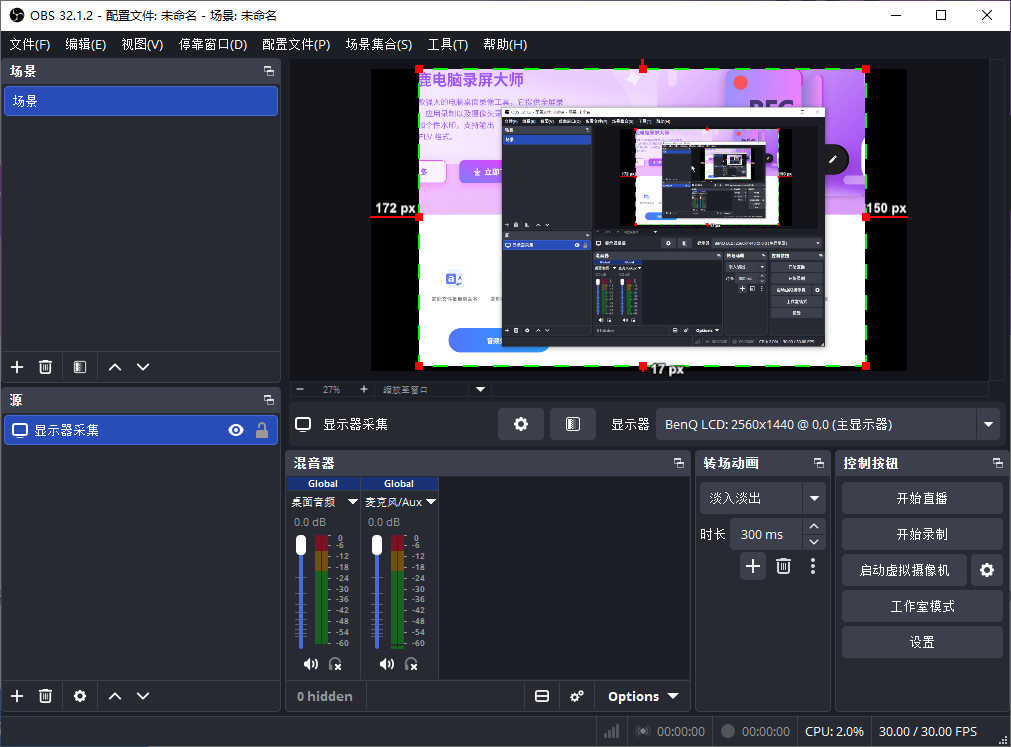Screen dimensions: 1011x747
Task: Mute Mic/Aux speaker icon
Action: click(x=387, y=664)
